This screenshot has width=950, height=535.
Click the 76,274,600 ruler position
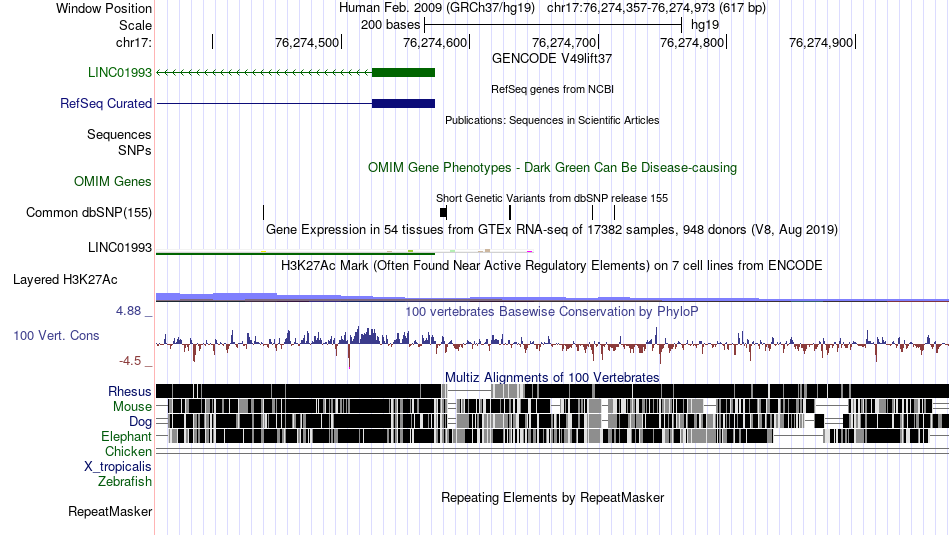pyautogui.click(x=435, y=42)
